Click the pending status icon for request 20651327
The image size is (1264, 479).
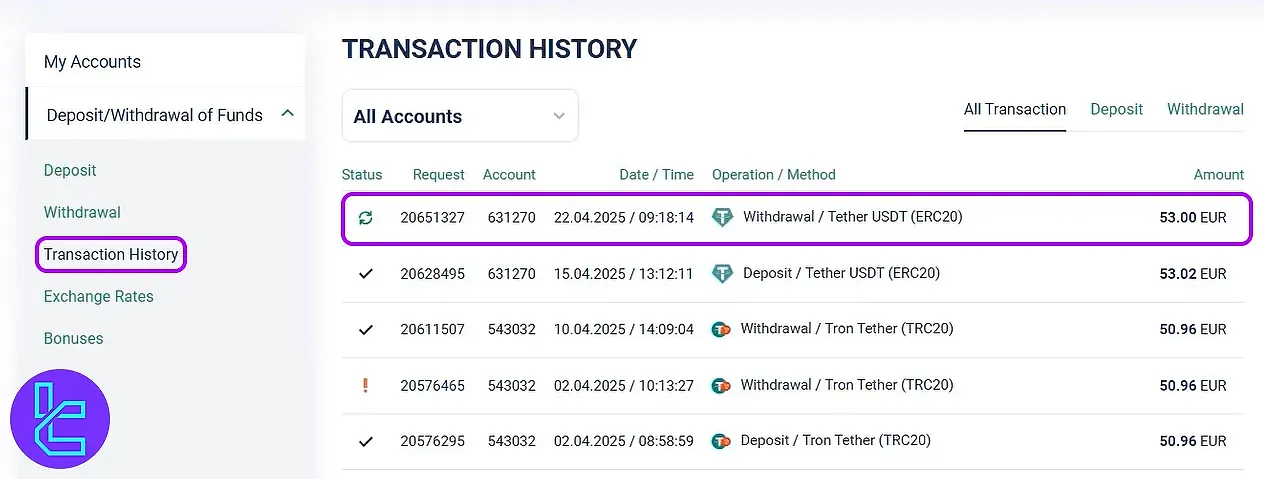pos(365,217)
